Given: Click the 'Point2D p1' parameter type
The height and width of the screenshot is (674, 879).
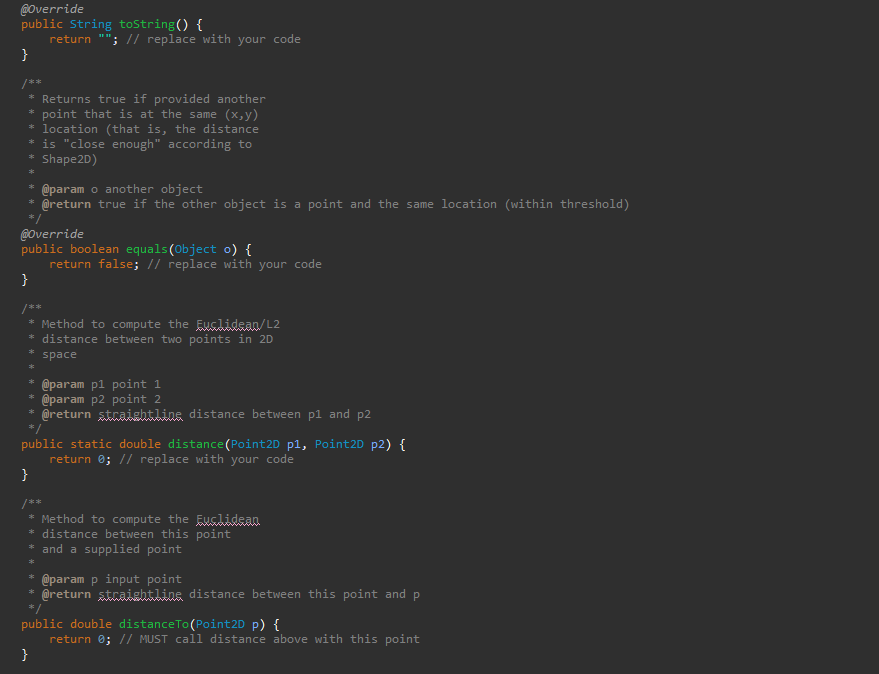Looking at the screenshot, I should 255,444.
